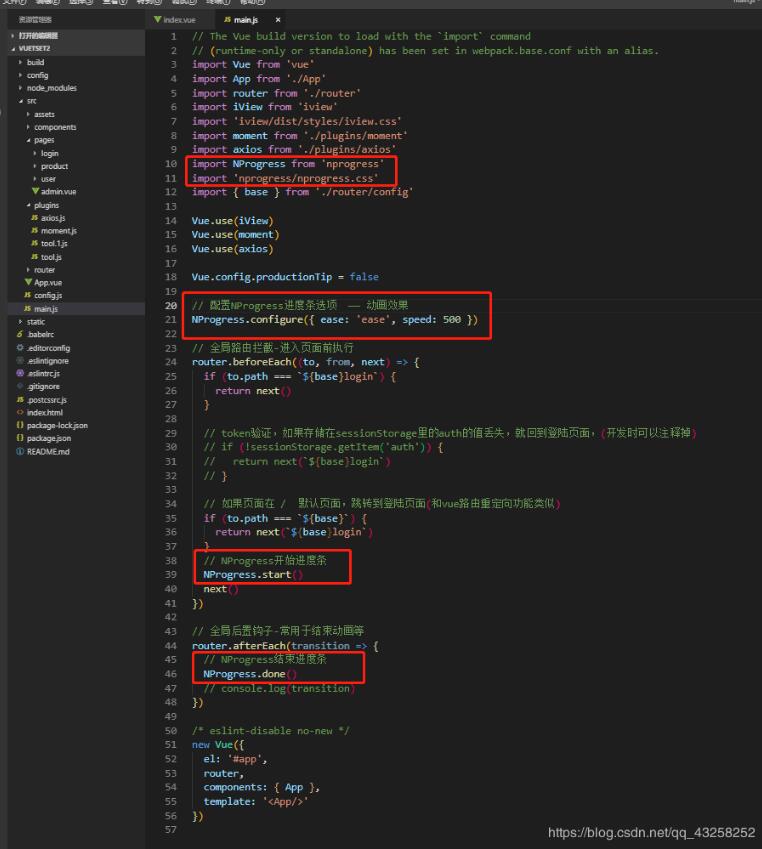Close the main.js tab
This screenshot has width=762, height=849.
tap(278, 20)
